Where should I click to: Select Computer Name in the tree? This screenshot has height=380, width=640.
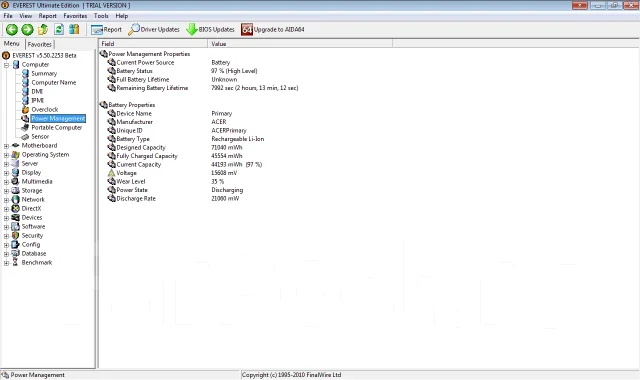click(x=53, y=82)
